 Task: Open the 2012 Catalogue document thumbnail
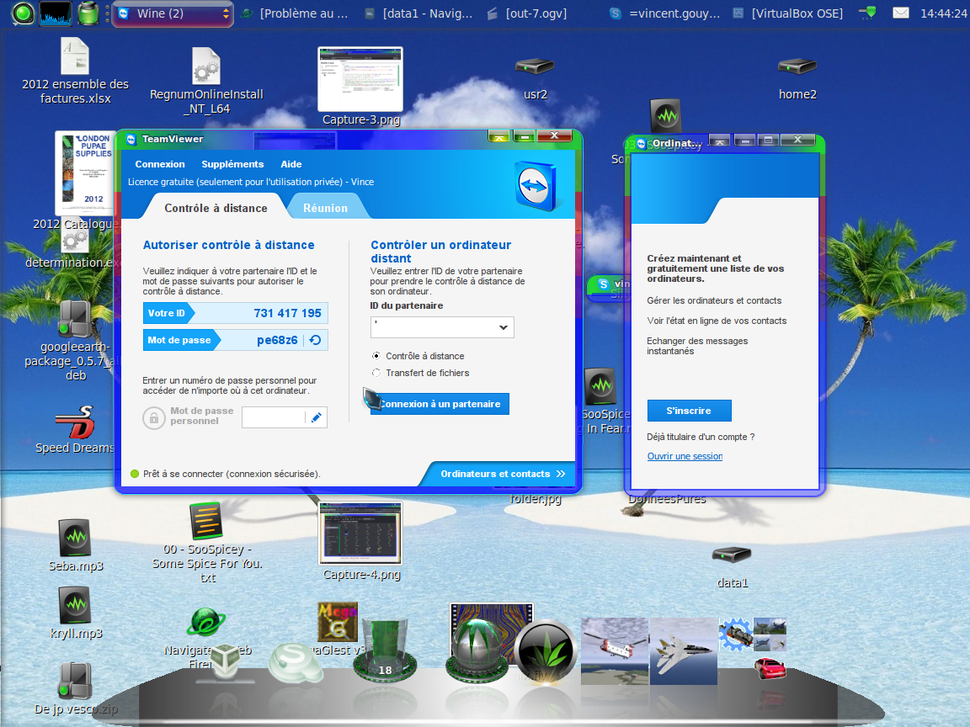[84, 173]
